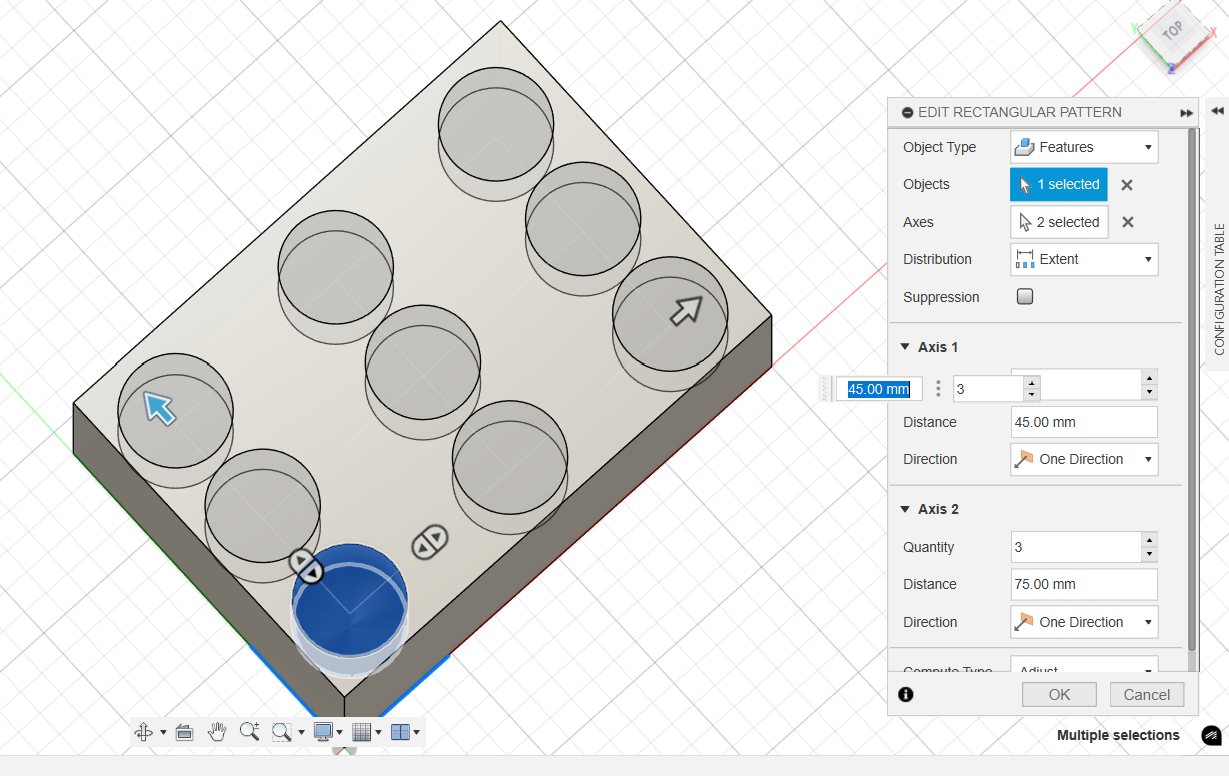
Task: Click the Axis 2 Distance field
Action: (1084, 584)
